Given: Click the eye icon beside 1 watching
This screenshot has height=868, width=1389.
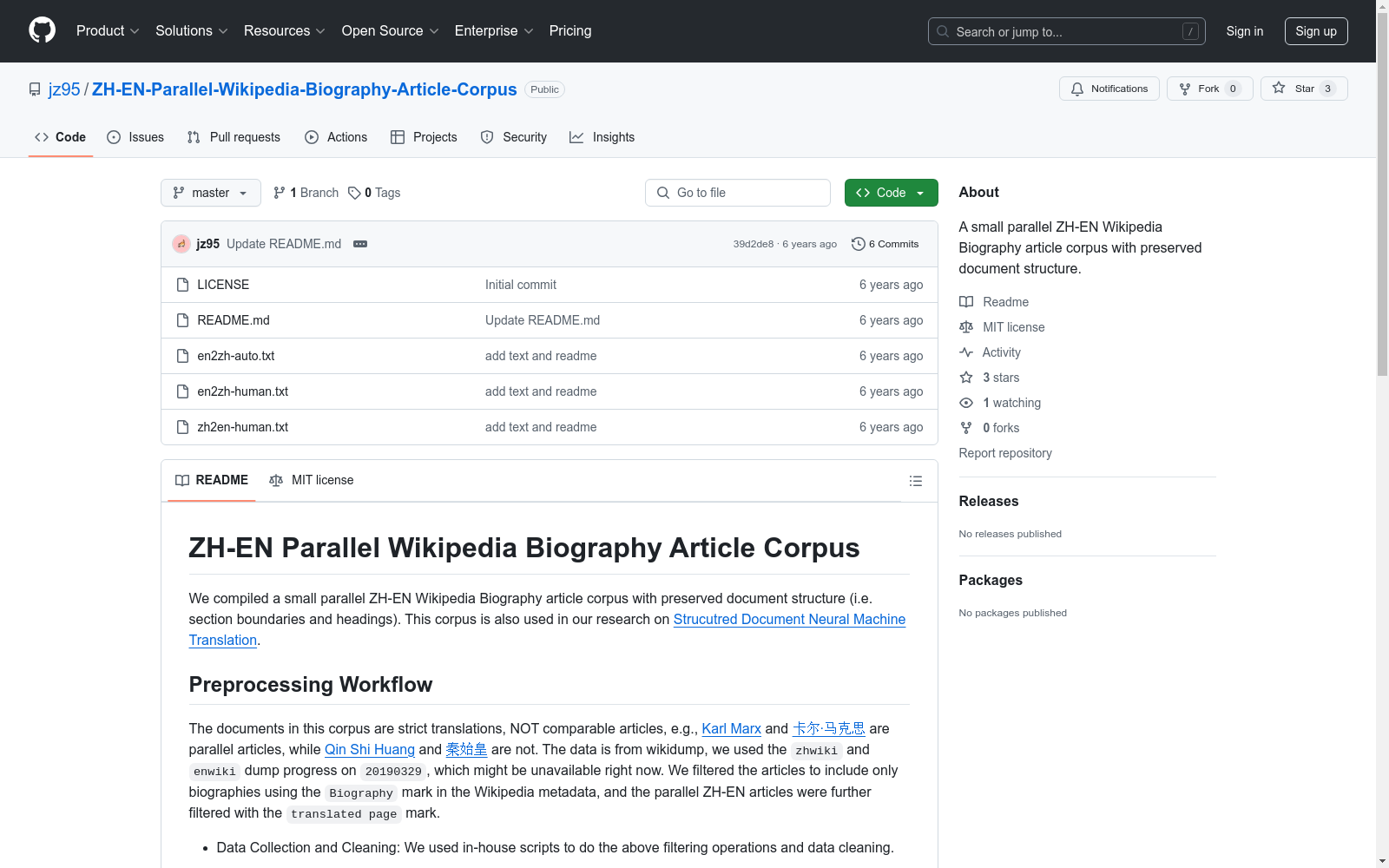Looking at the screenshot, I should tap(966, 403).
